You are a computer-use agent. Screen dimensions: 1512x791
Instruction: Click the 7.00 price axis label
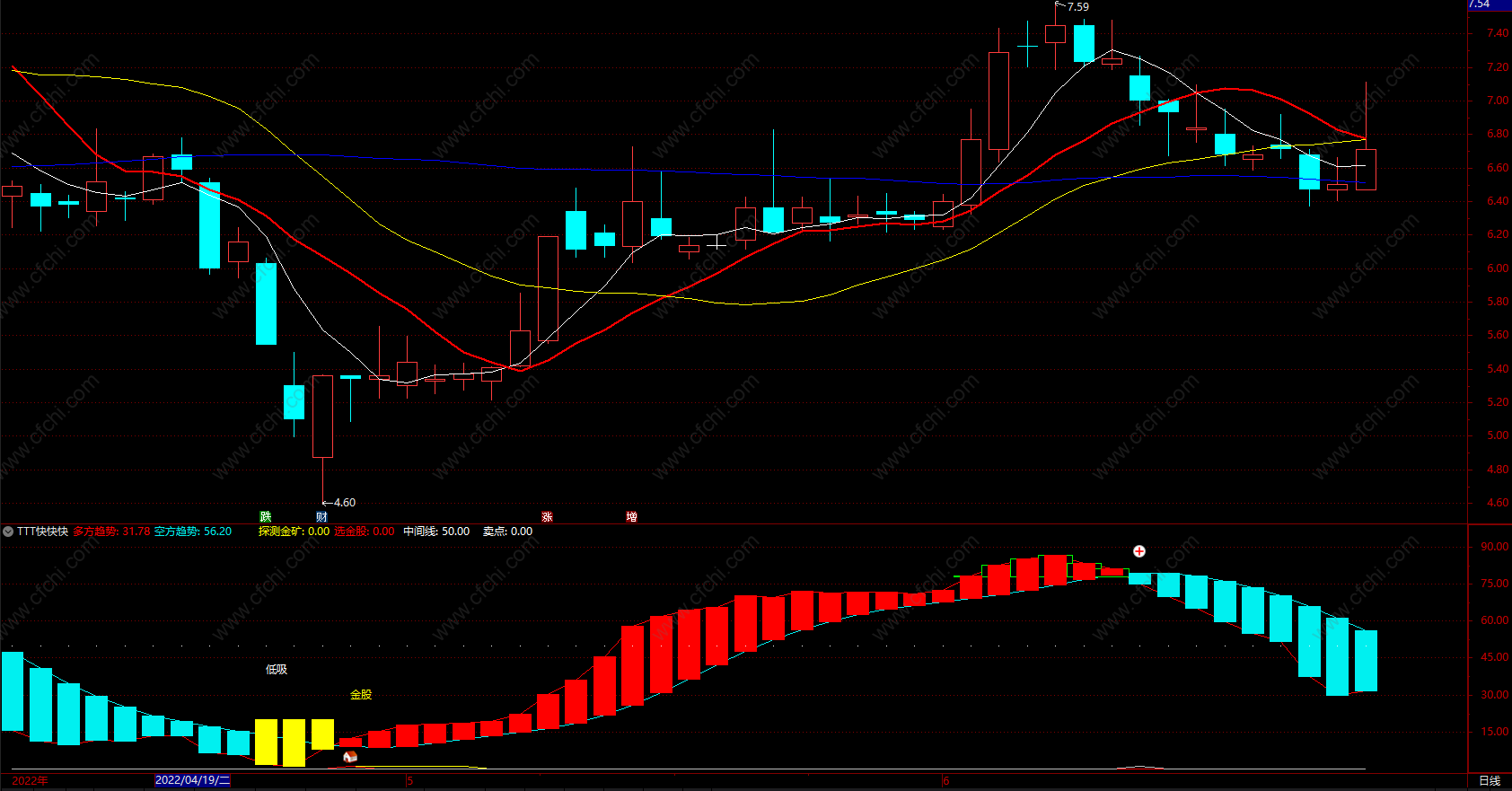tap(1498, 101)
